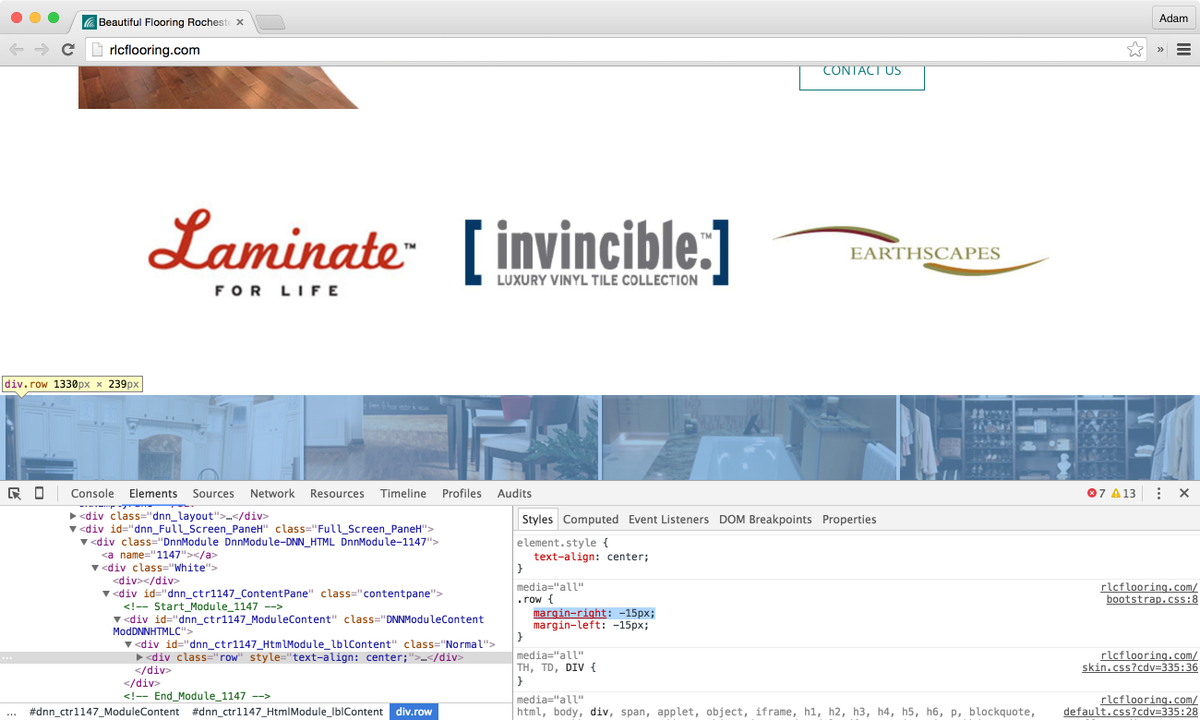Open Chrome hamburger menu
Screen dimensions: 1200x720
pos(1184,49)
